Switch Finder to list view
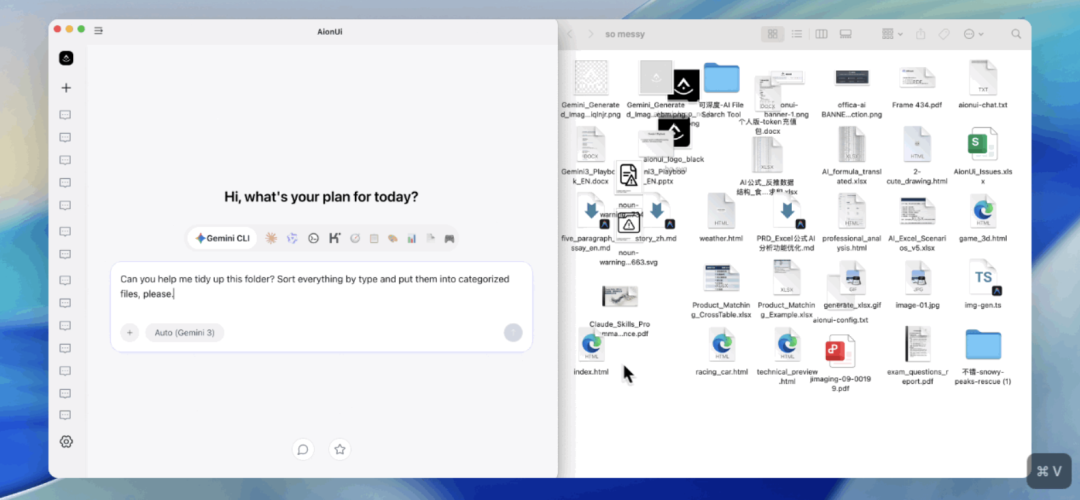 (796, 34)
